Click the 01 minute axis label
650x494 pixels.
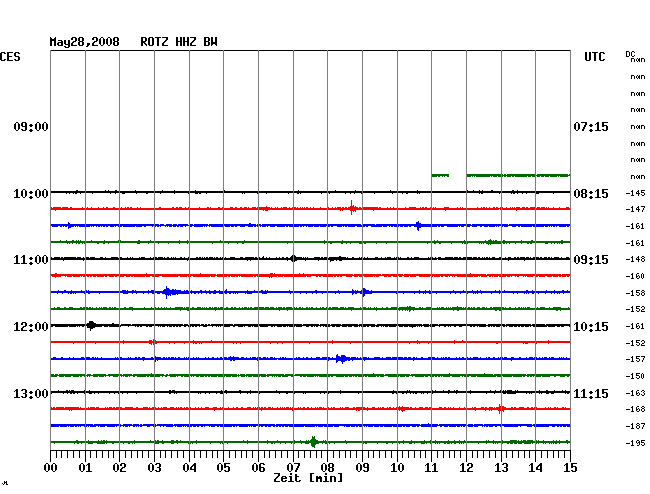point(85,468)
